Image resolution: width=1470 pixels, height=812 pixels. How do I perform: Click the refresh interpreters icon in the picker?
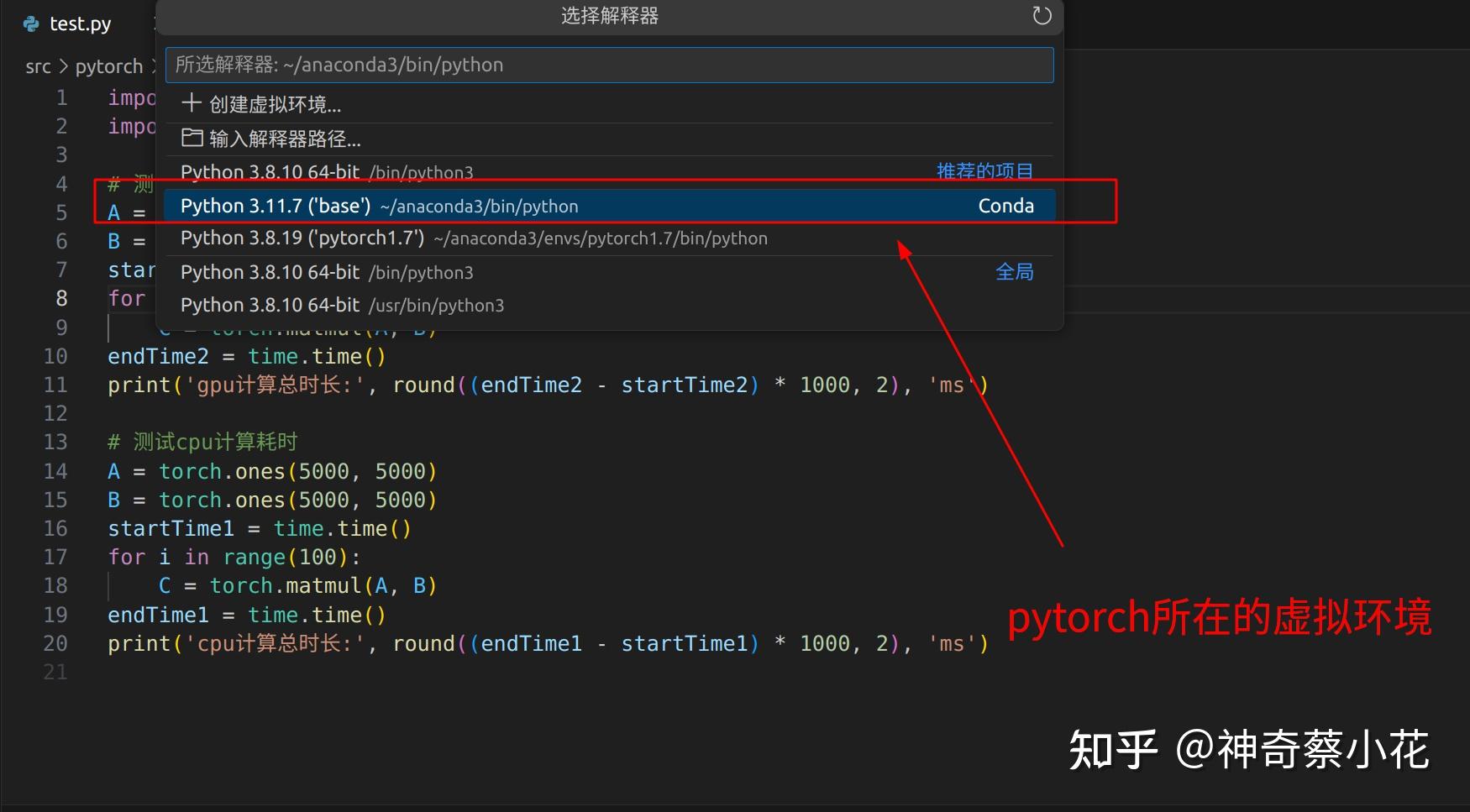(1042, 16)
